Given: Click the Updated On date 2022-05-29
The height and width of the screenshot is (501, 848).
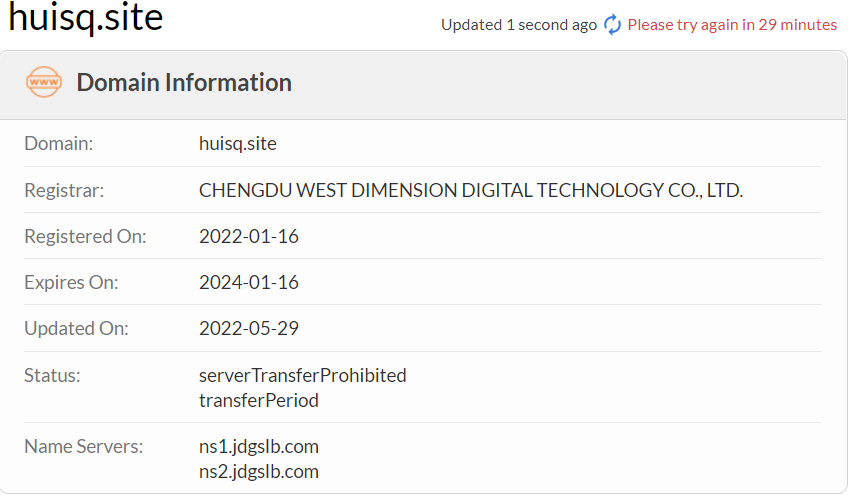Looking at the screenshot, I should (249, 328).
